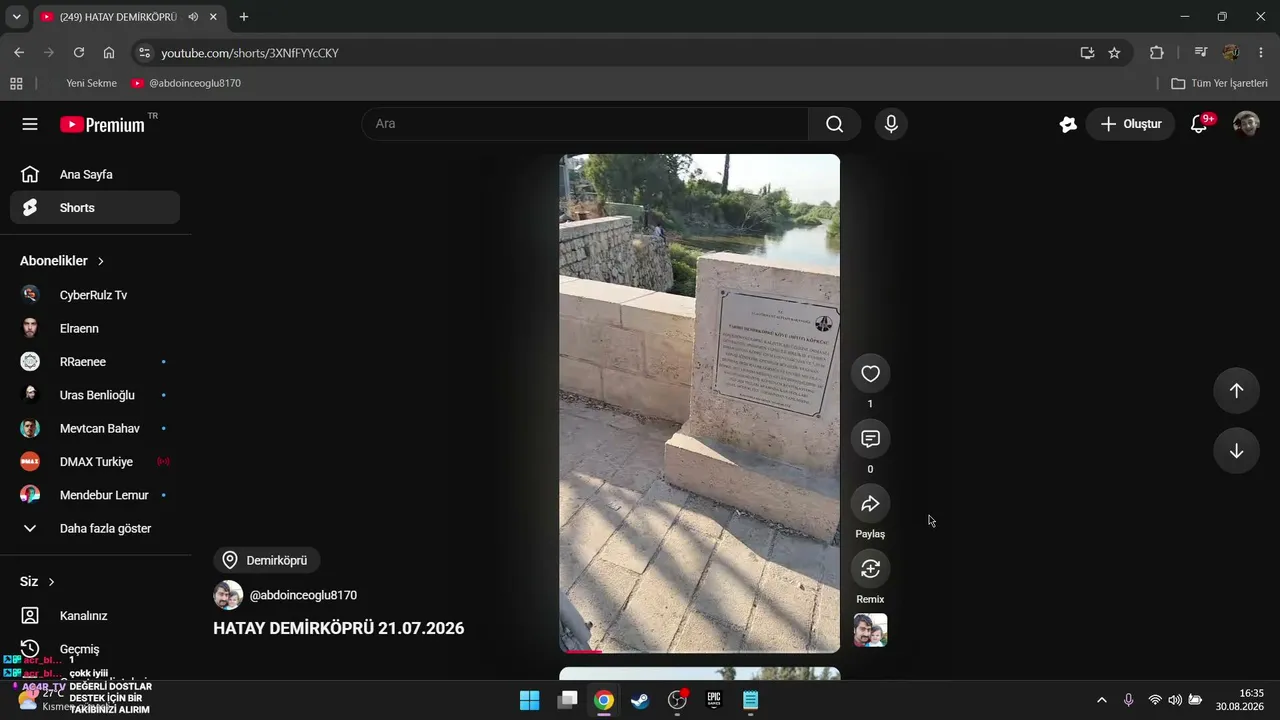The height and width of the screenshot is (720, 1280).
Task: Expand the Siz section
Action: tap(37, 582)
